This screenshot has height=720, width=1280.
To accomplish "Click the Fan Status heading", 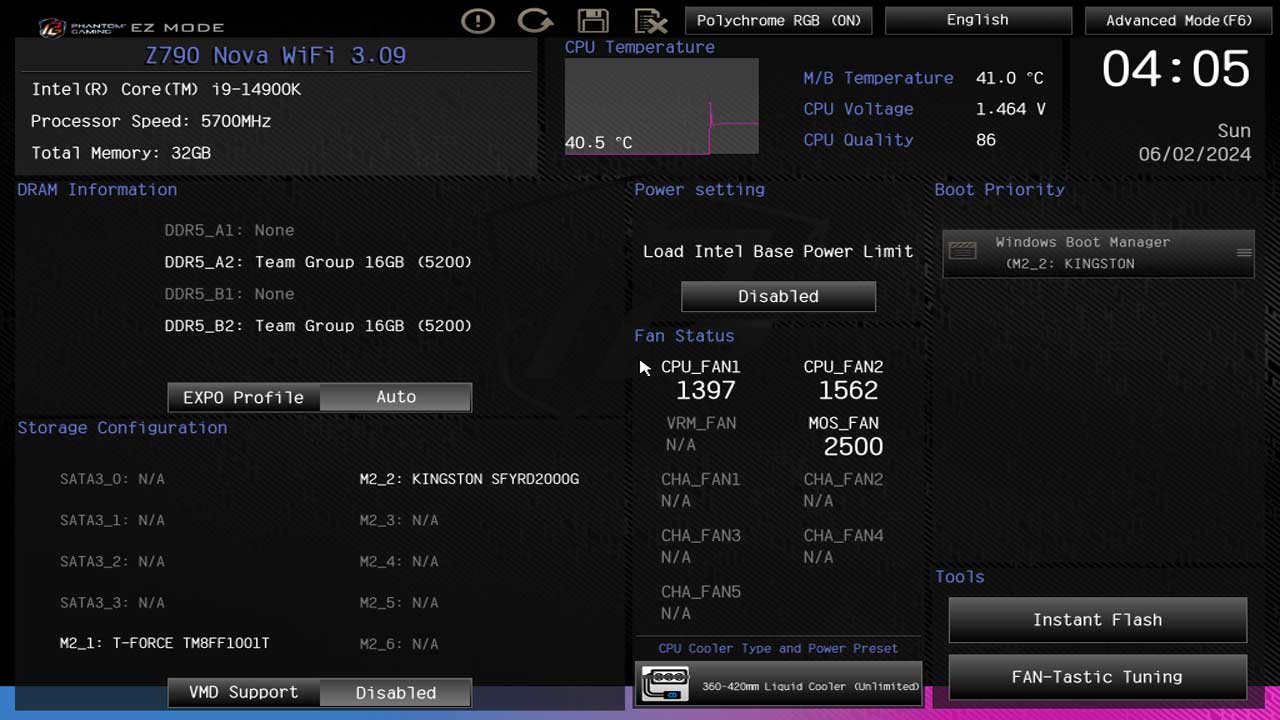I will coord(684,336).
